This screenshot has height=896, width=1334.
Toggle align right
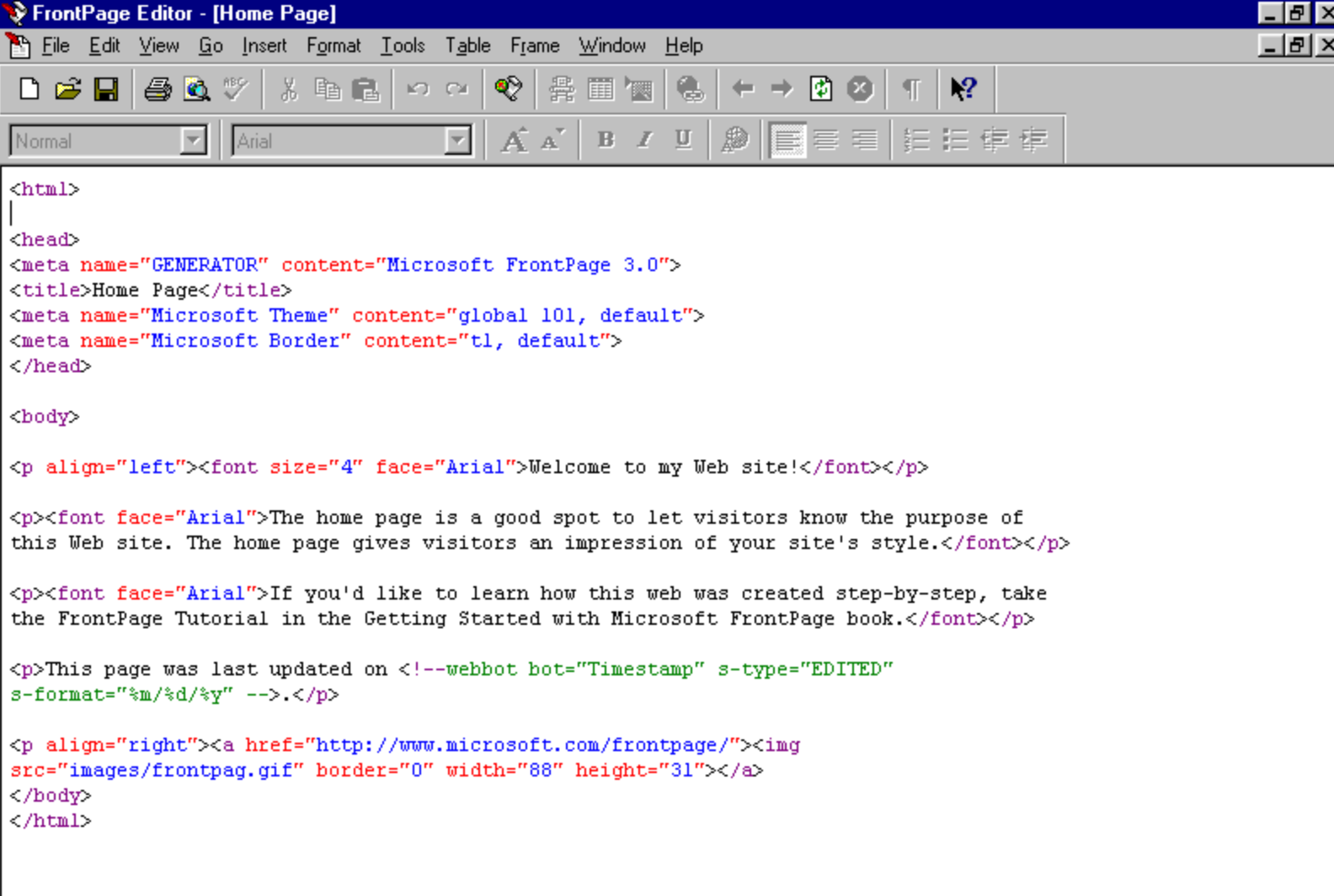[865, 140]
